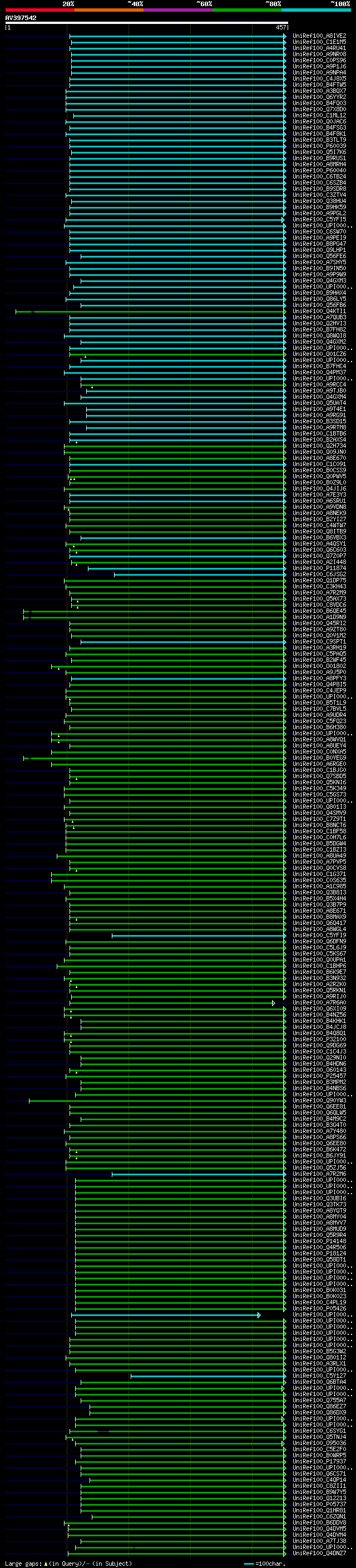Viewport: 356px width, 1568px height.
Task: Select hit label UniRef100_B9SDR8
Action: click(x=319, y=189)
